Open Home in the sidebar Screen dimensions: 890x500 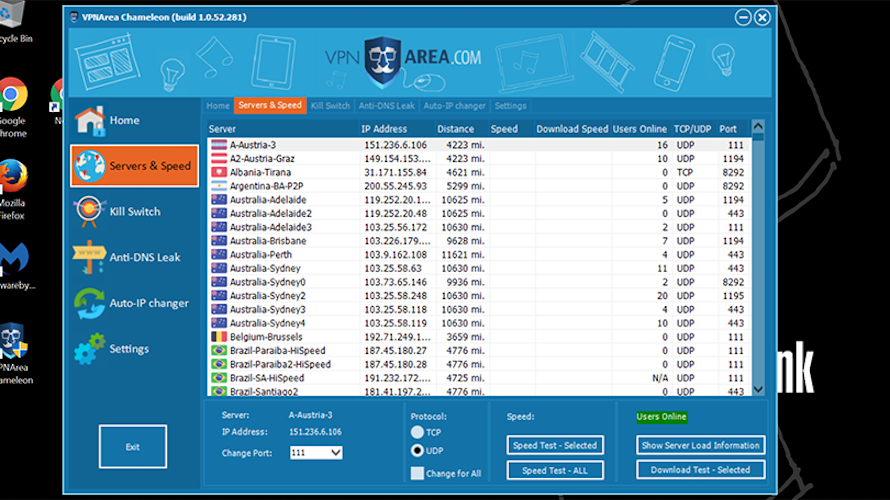click(x=134, y=120)
